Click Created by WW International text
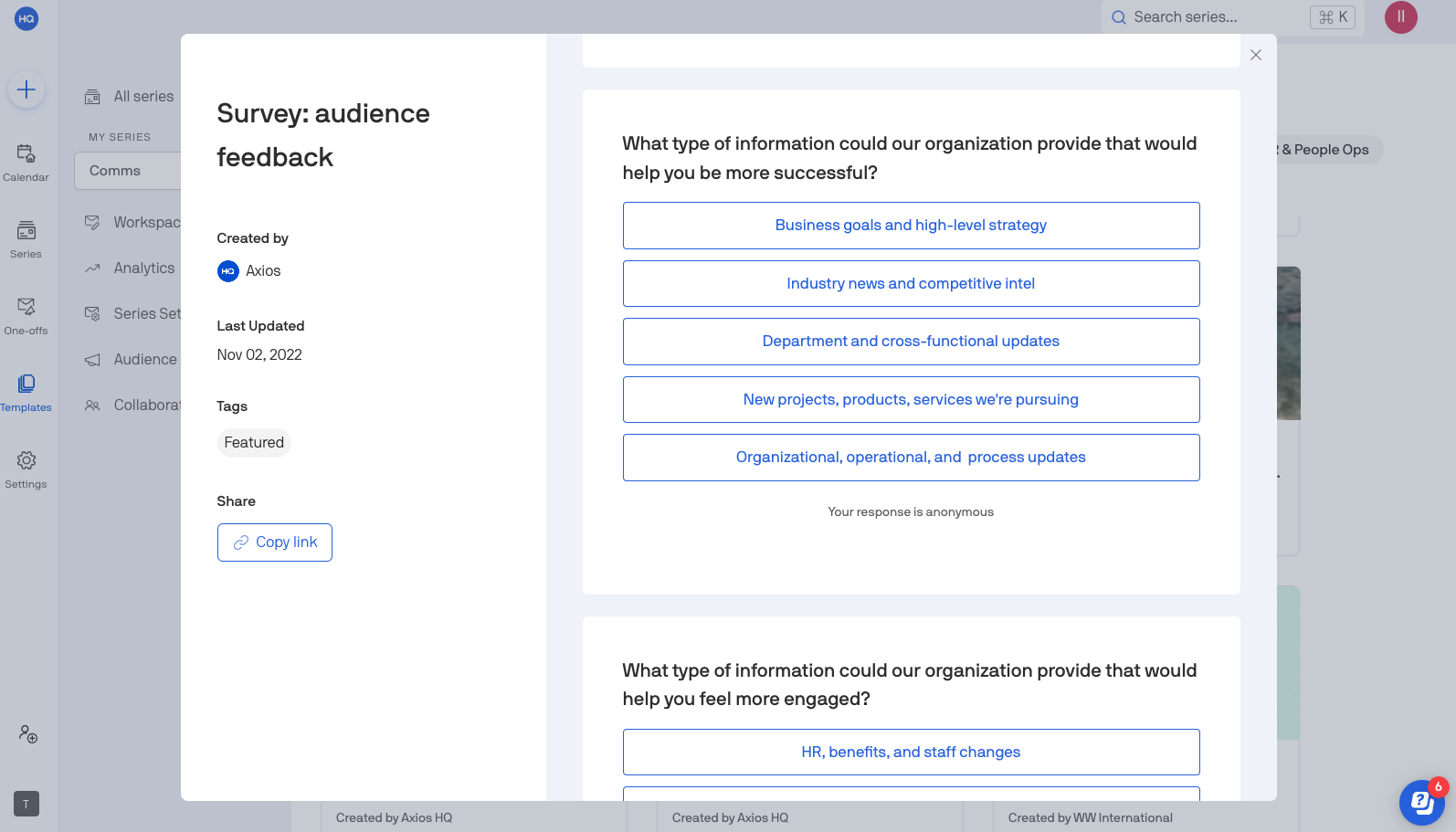1456x832 pixels. [x=1091, y=818]
